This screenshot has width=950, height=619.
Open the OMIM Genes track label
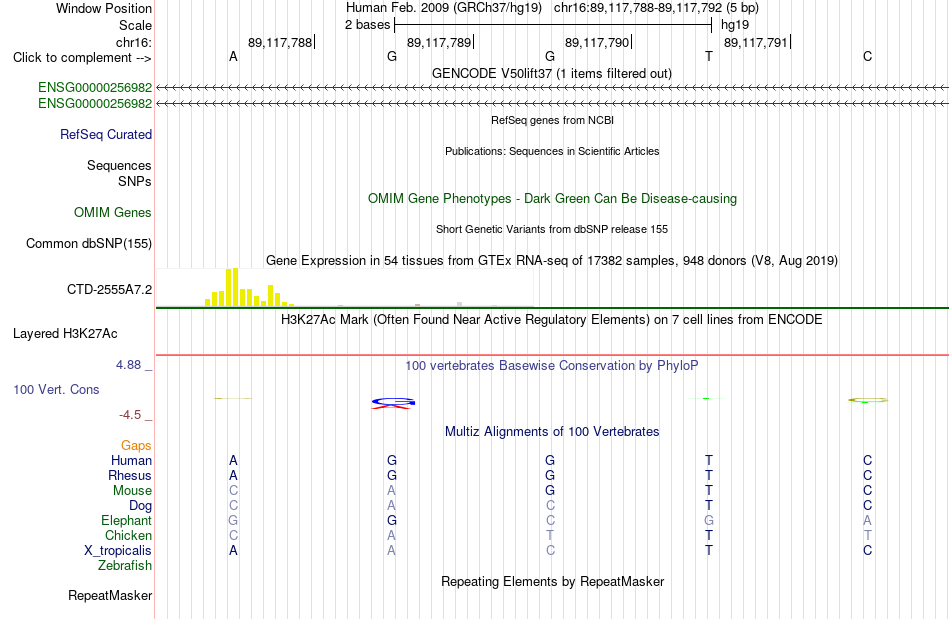pyautogui.click(x=112, y=213)
